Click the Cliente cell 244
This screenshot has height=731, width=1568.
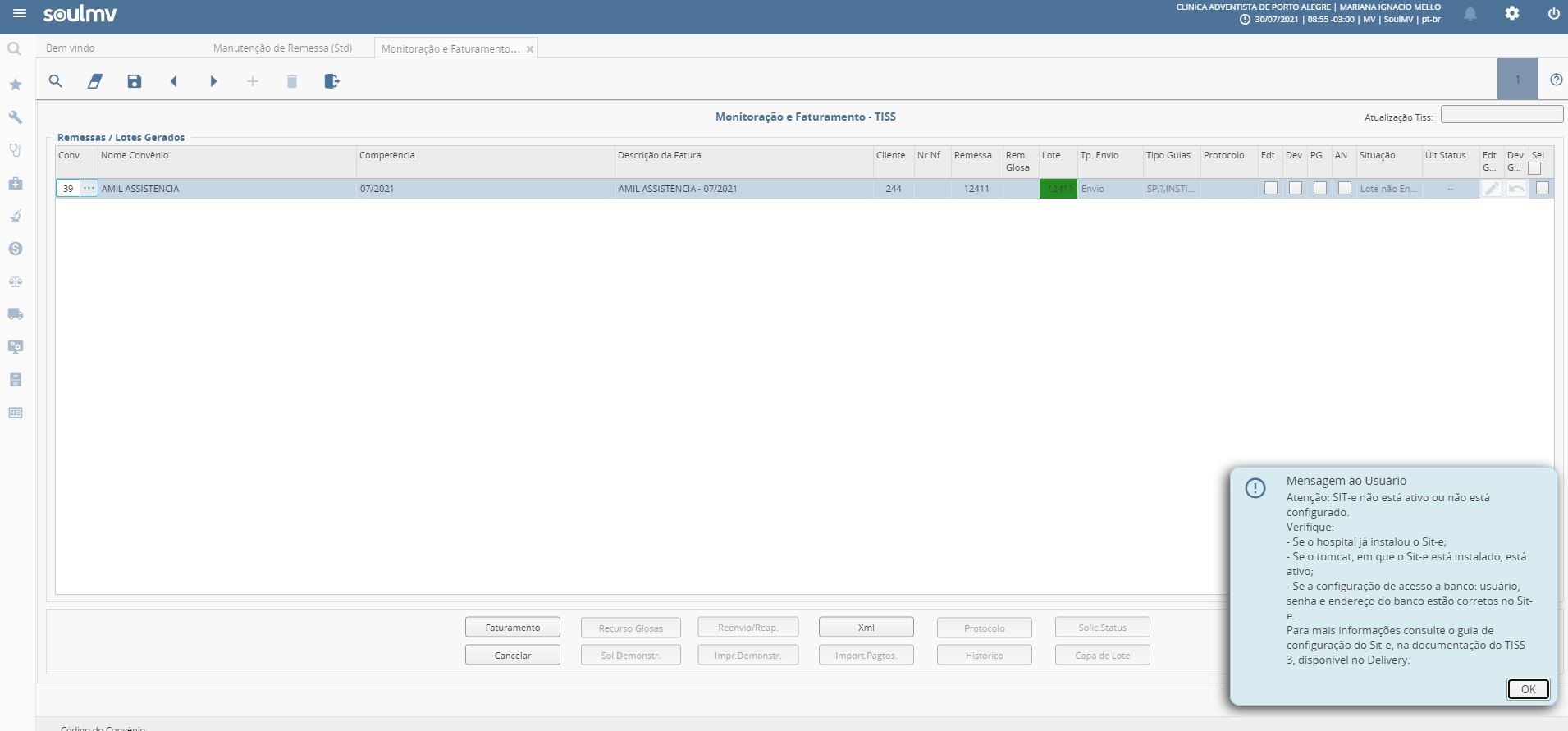894,189
